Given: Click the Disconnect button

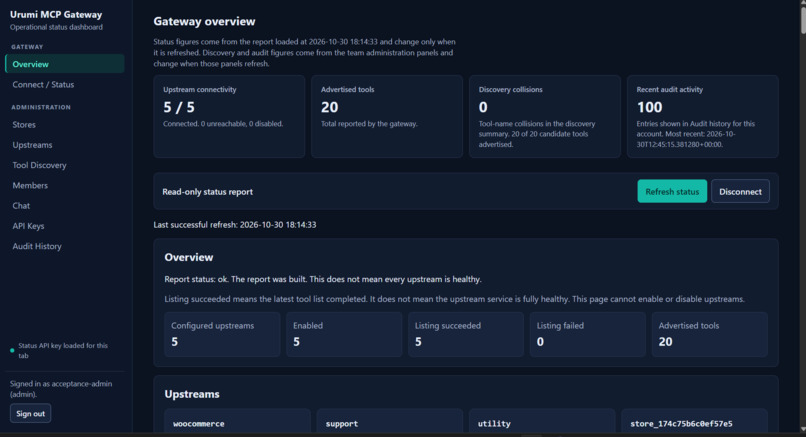Looking at the screenshot, I should click(740, 191).
